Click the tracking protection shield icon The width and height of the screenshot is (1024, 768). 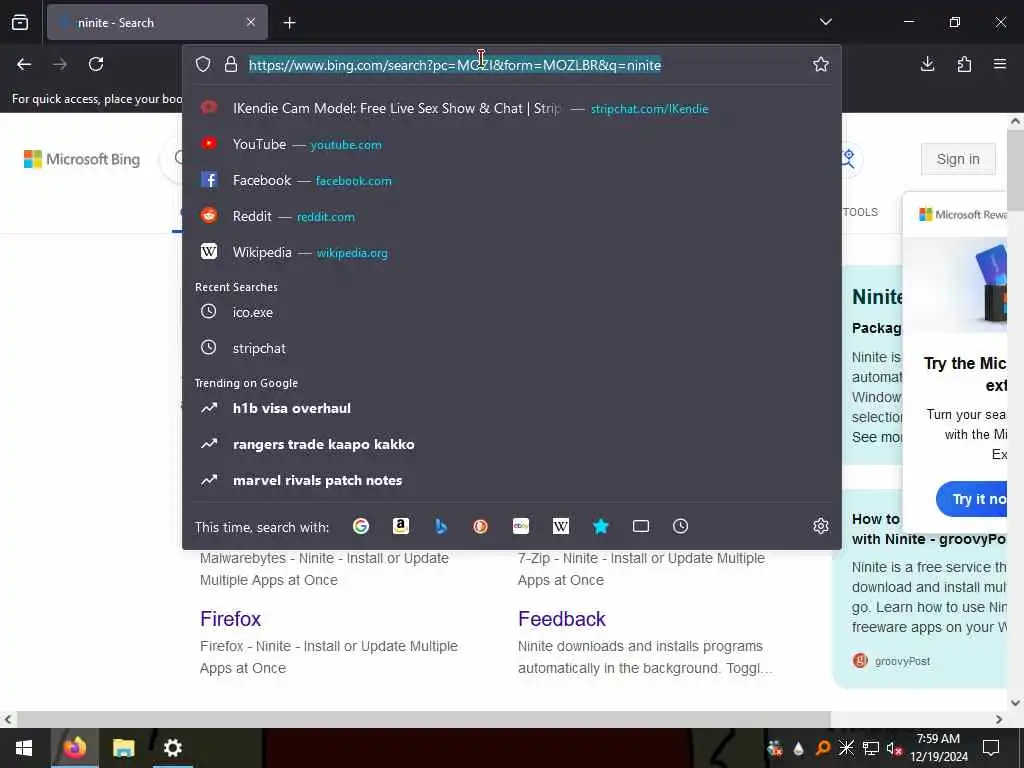[x=203, y=64]
